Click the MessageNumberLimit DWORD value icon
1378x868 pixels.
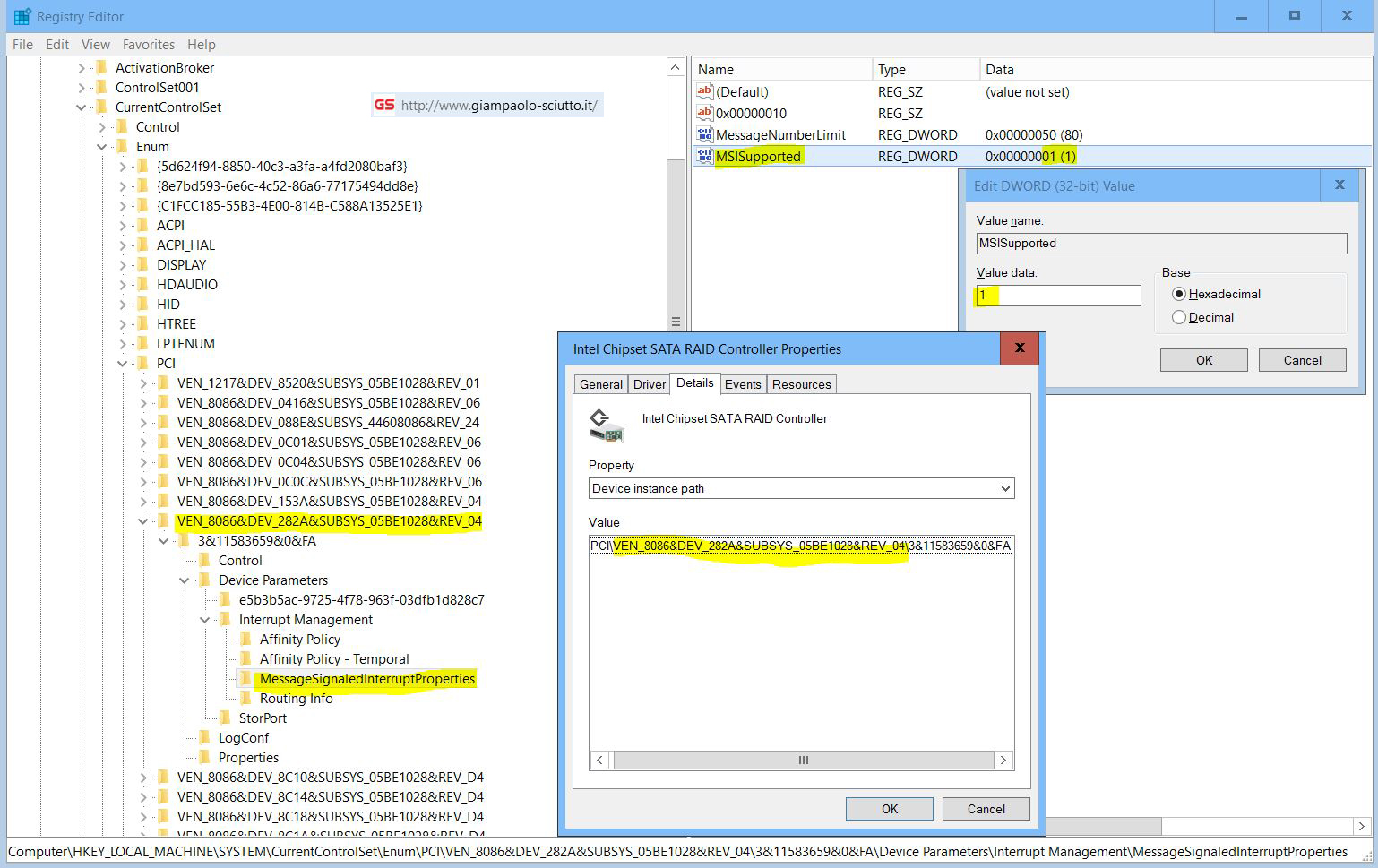click(704, 134)
